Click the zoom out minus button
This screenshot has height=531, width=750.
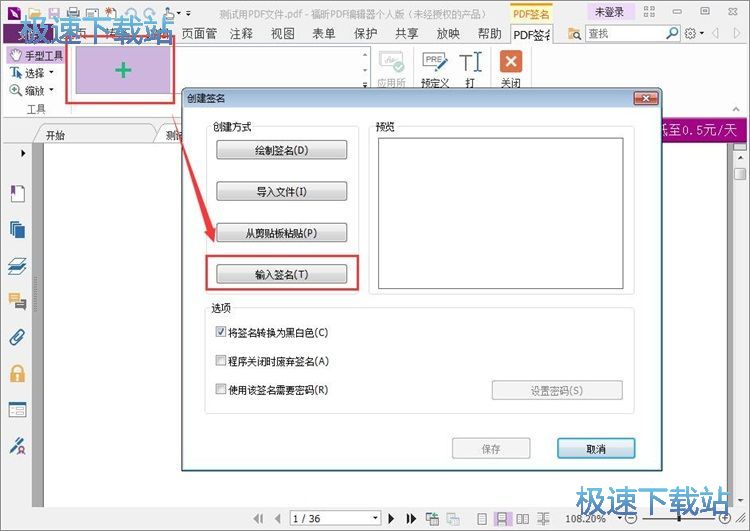(x=631, y=519)
